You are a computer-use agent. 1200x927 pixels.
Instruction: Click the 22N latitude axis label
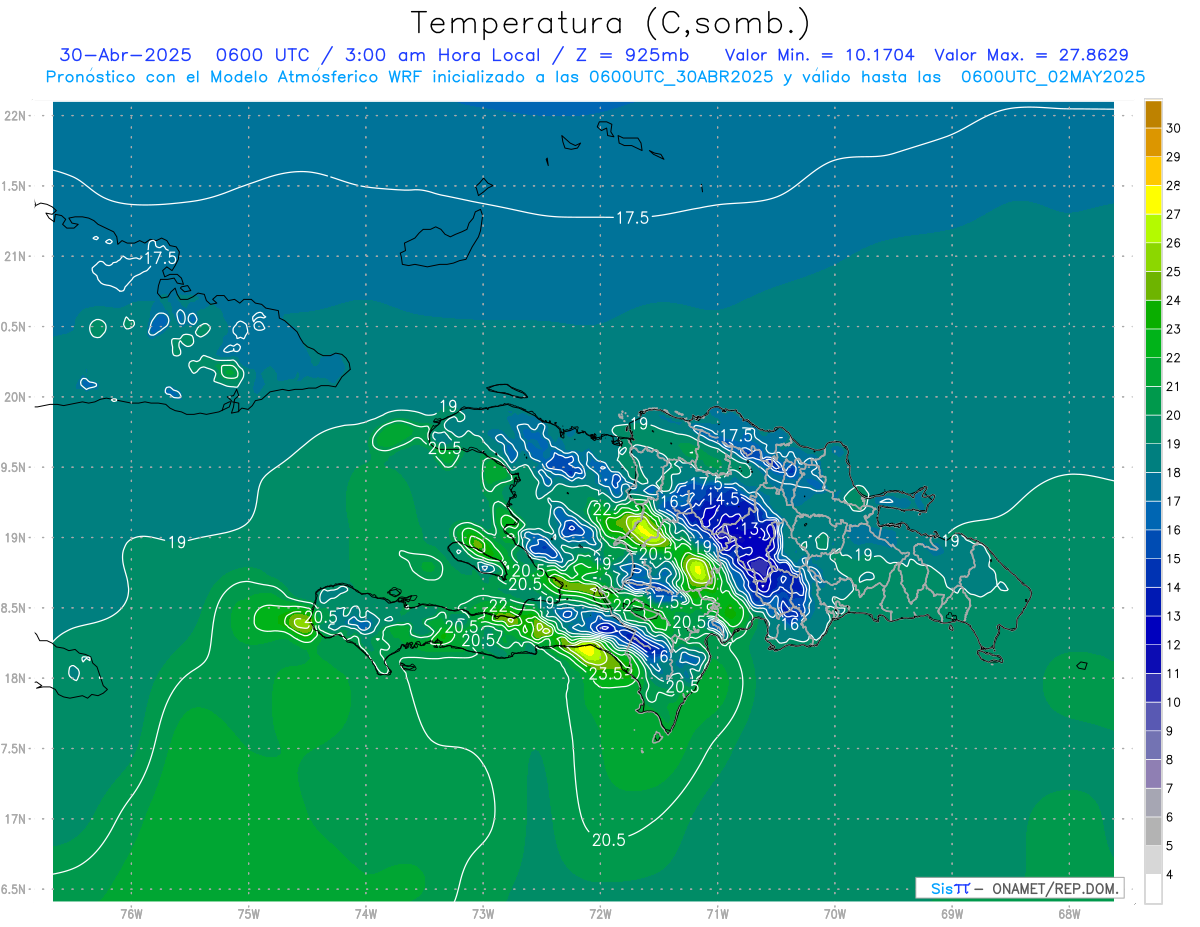(x=16, y=116)
